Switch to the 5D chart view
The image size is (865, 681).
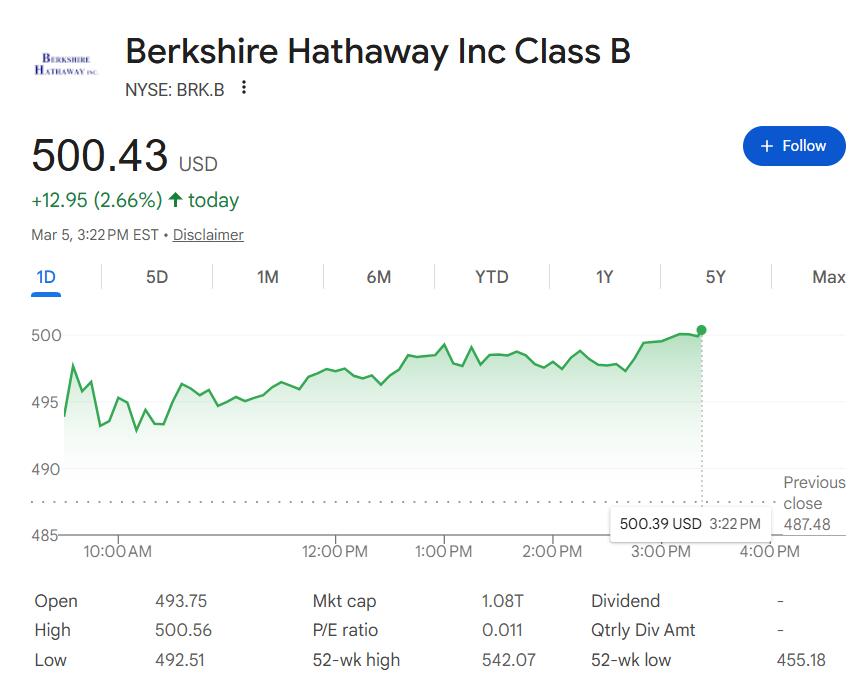tap(155, 277)
